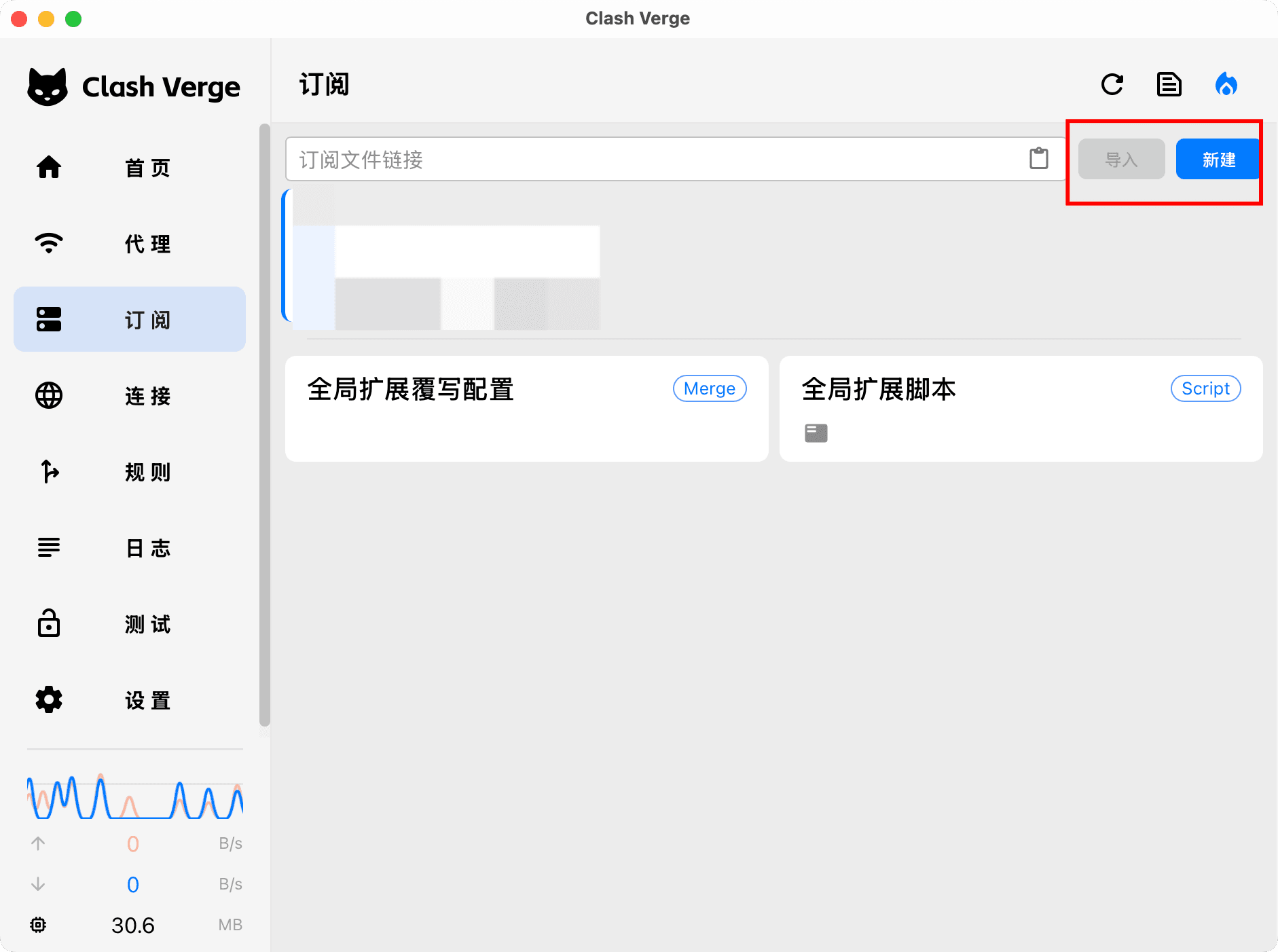Refresh all subscriptions with the reload icon
The width and height of the screenshot is (1278, 952).
tap(1112, 85)
